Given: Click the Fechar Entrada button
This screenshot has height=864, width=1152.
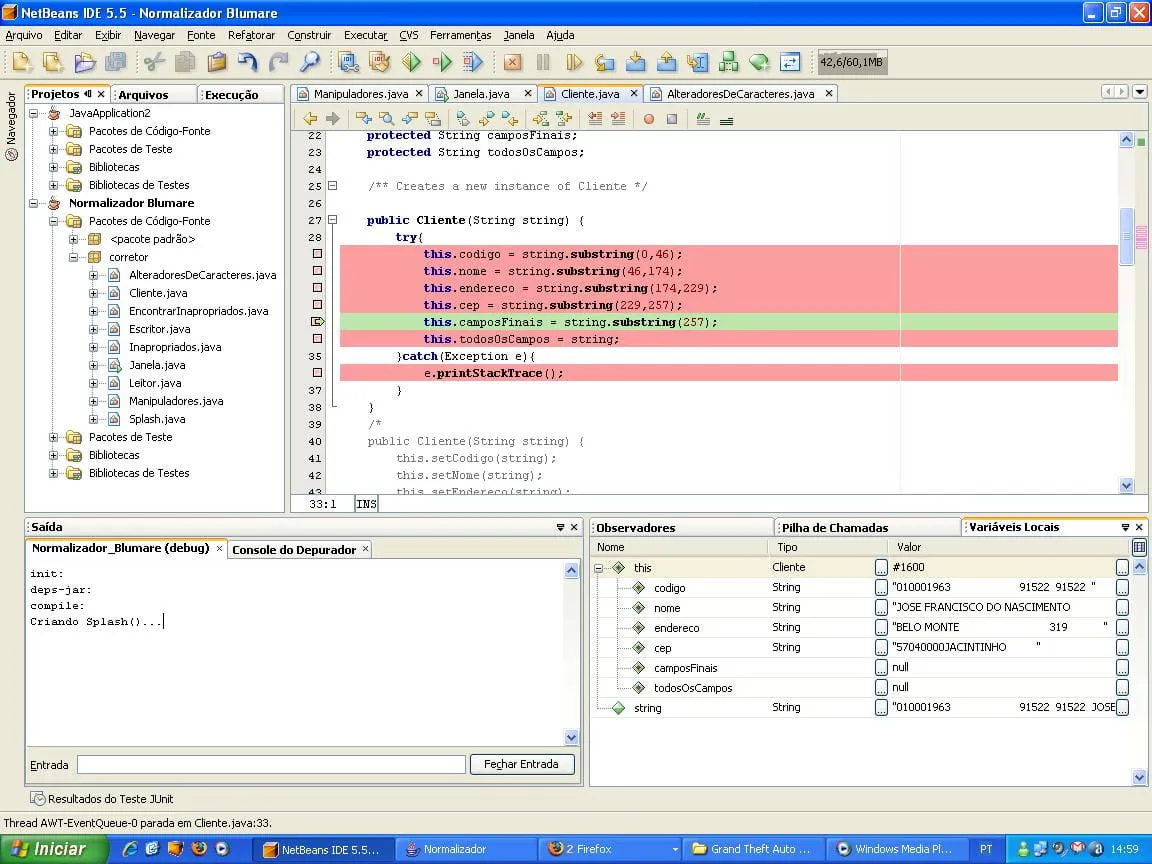Looking at the screenshot, I should pyautogui.click(x=521, y=764).
